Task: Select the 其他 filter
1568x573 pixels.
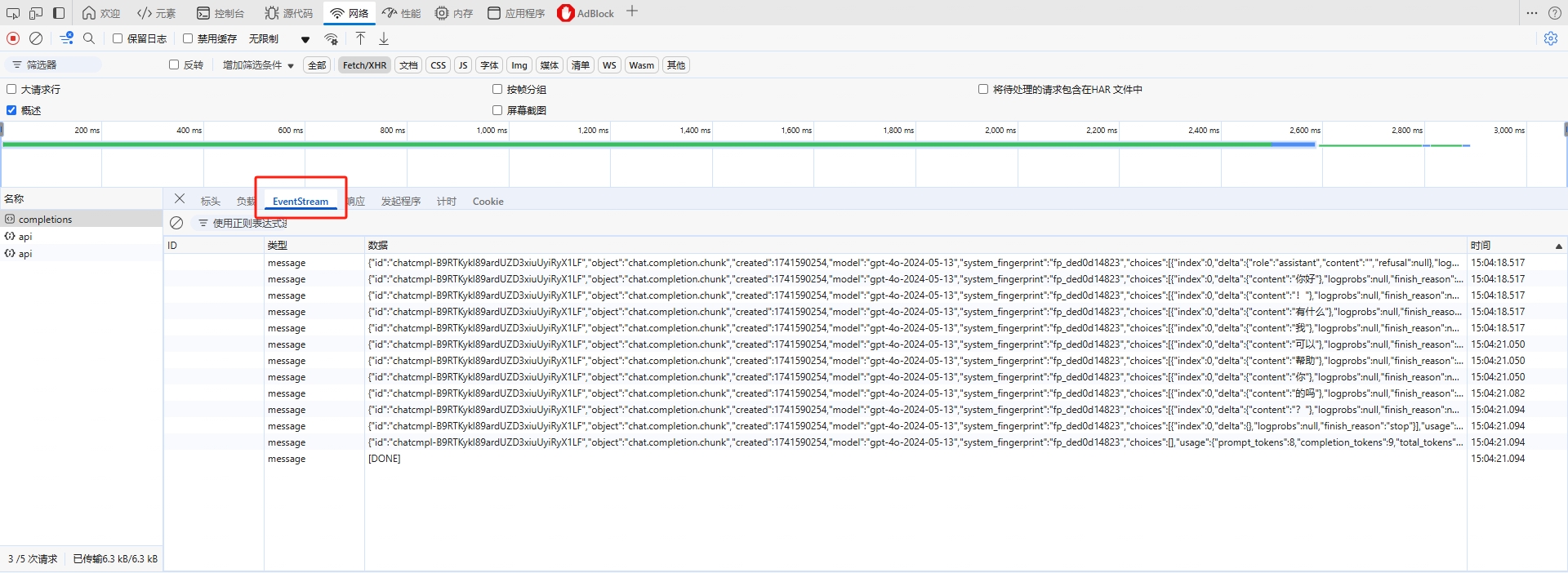Action: coord(676,65)
